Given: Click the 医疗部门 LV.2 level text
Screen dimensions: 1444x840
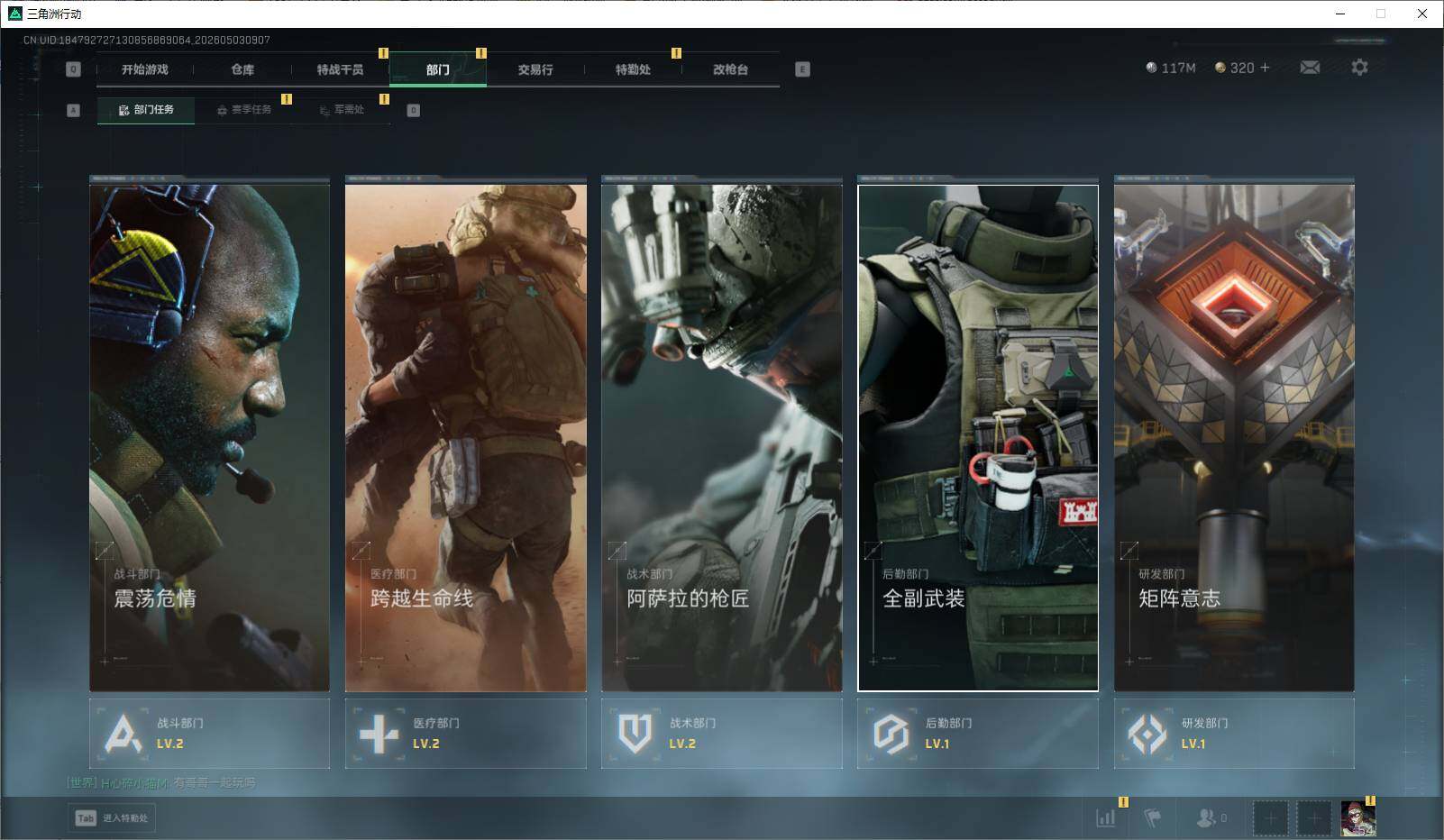Looking at the screenshot, I should [426, 744].
